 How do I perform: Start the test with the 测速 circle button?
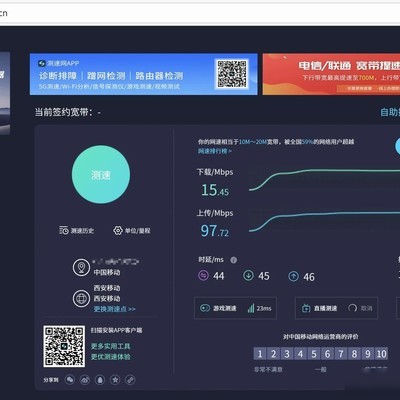click(101, 174)
